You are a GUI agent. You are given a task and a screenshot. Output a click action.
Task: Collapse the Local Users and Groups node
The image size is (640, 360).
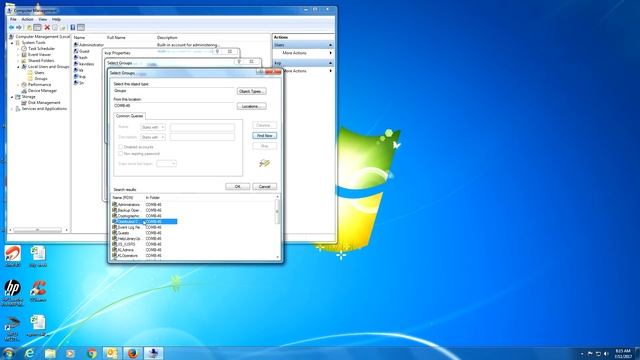click(18, 67)
